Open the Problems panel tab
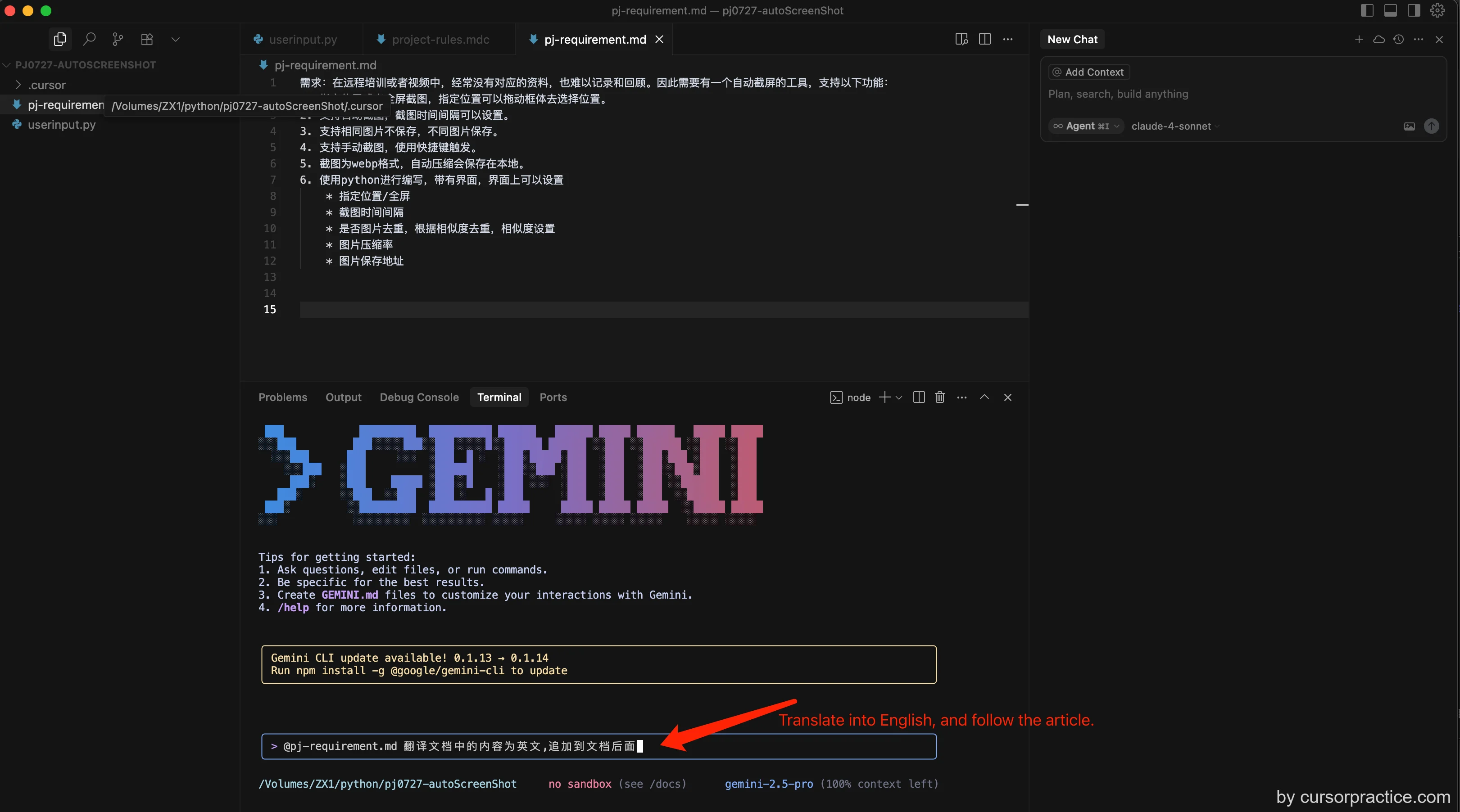 tap(283, 397)
